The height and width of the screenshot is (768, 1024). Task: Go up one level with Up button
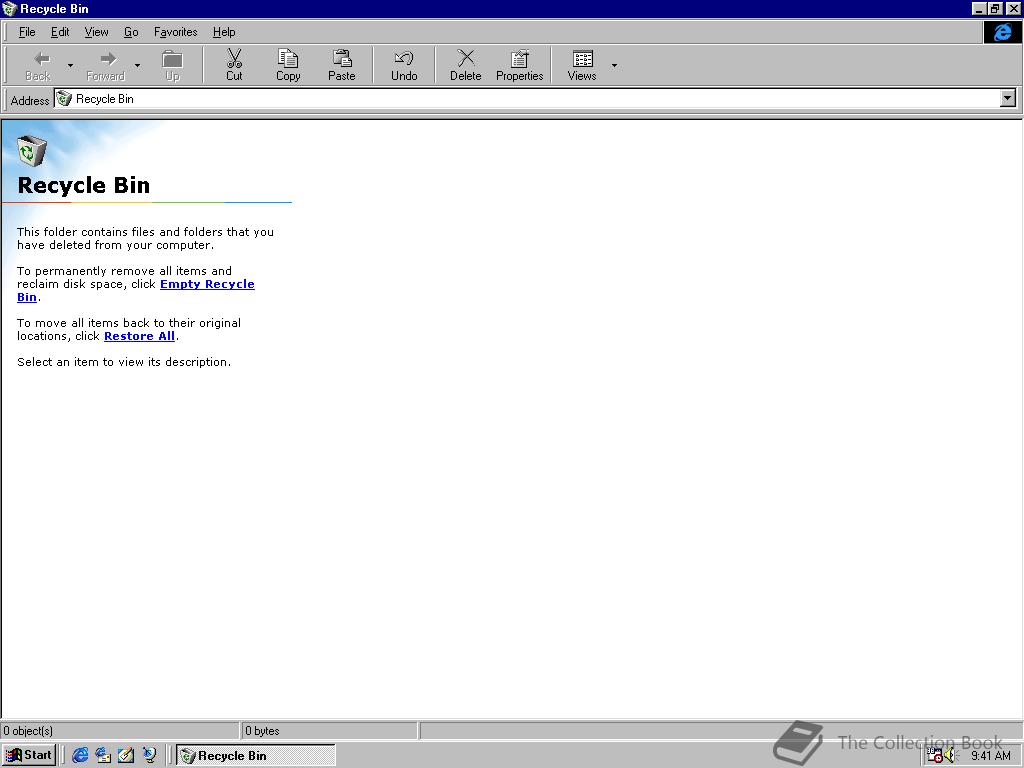click(172, 65)
